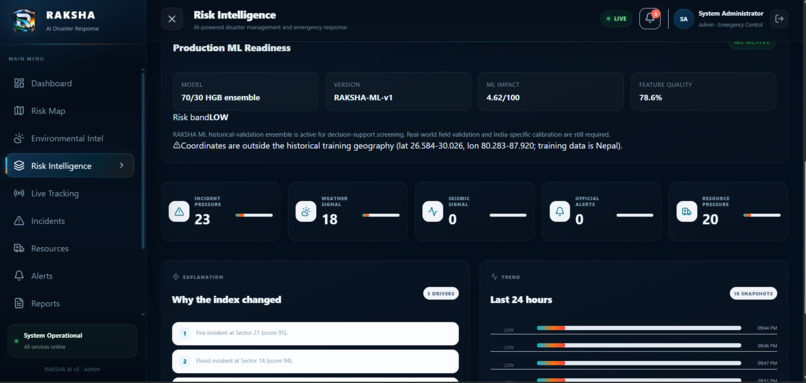
Task: Click the Weather Signal cloud icon
Action: tap(306, 211)
